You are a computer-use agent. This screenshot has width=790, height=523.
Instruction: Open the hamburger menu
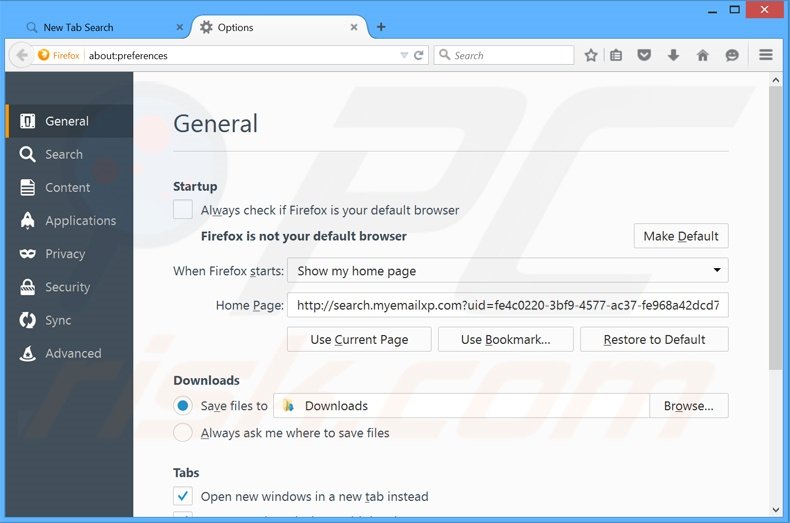[766, 54]
